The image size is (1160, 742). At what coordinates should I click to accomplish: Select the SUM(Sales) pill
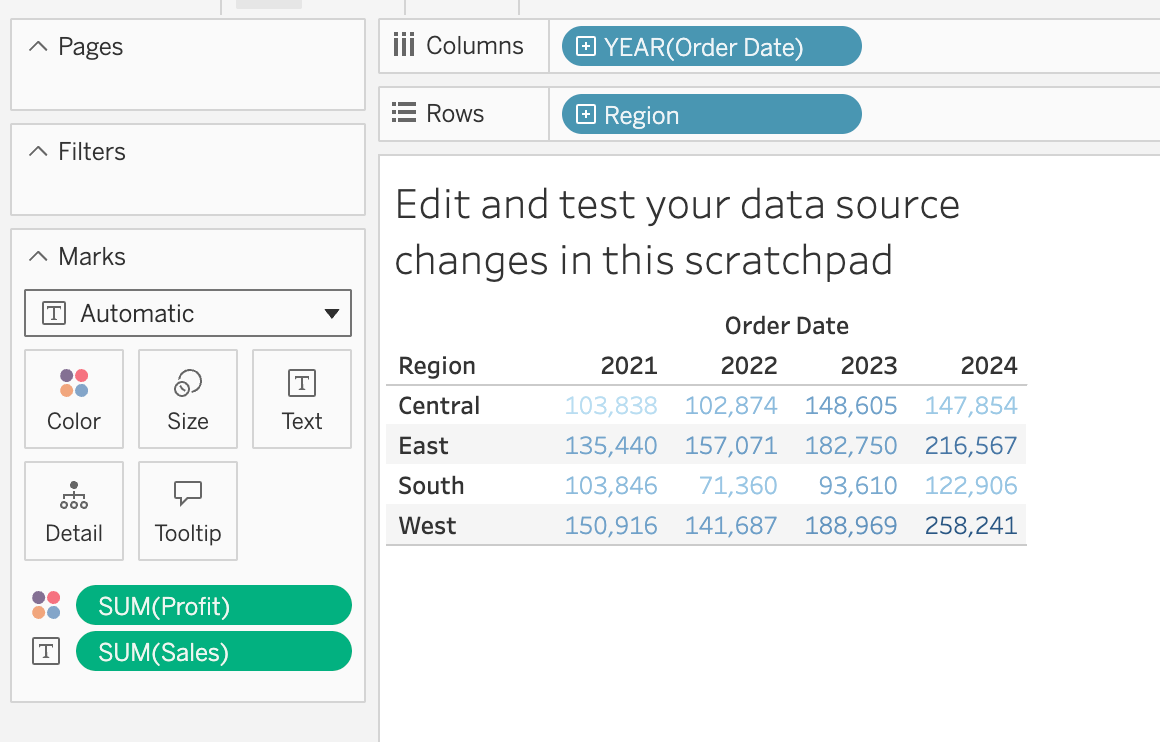[x=213, y=651]
